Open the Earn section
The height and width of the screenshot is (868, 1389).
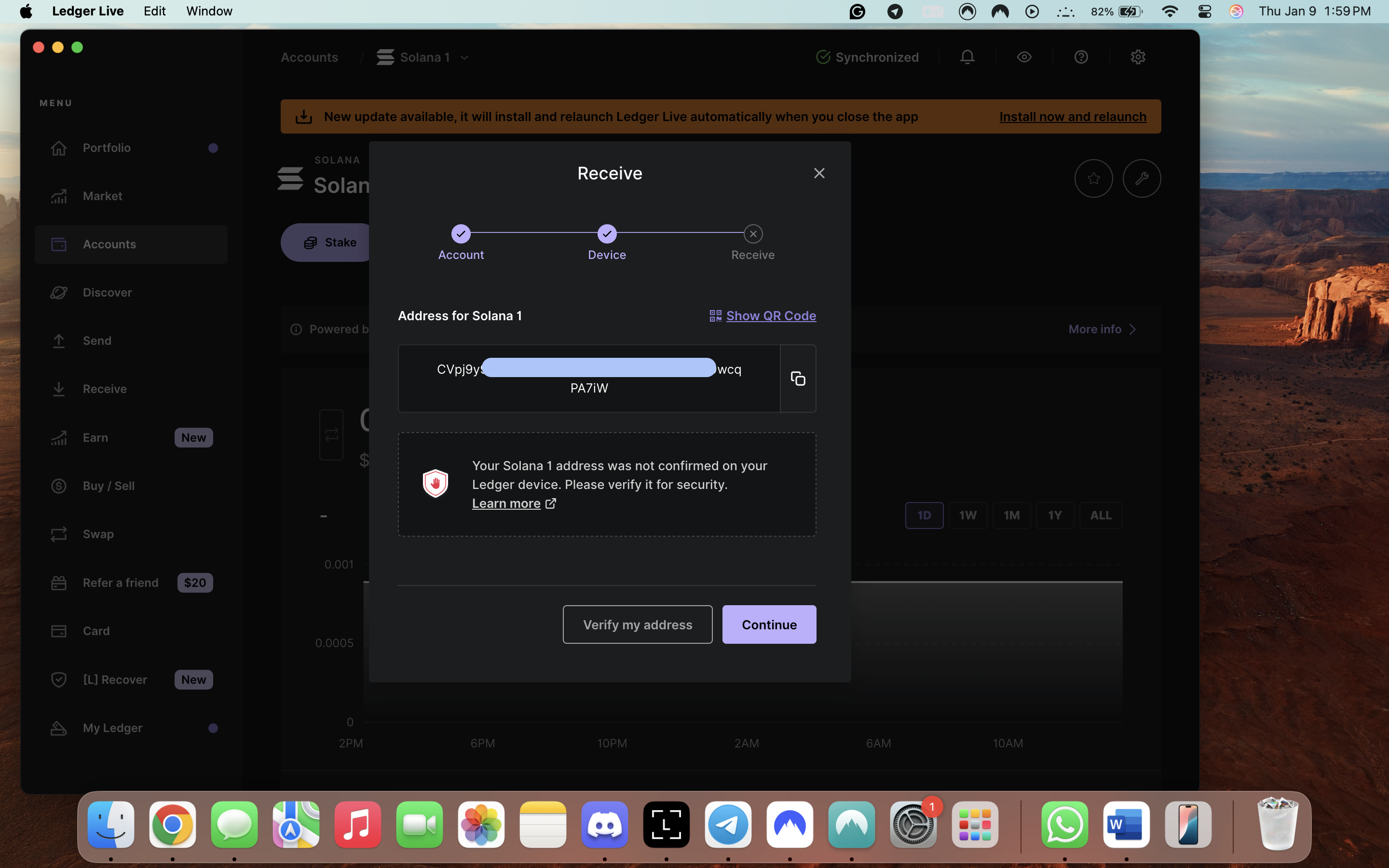tap(131, 437)
